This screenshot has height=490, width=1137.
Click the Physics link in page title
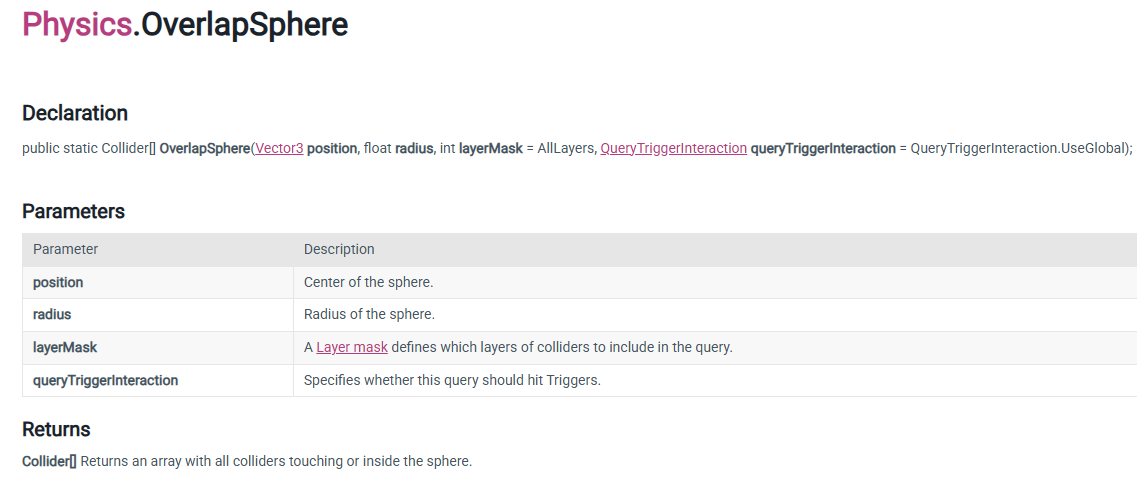tap(76, 25)
